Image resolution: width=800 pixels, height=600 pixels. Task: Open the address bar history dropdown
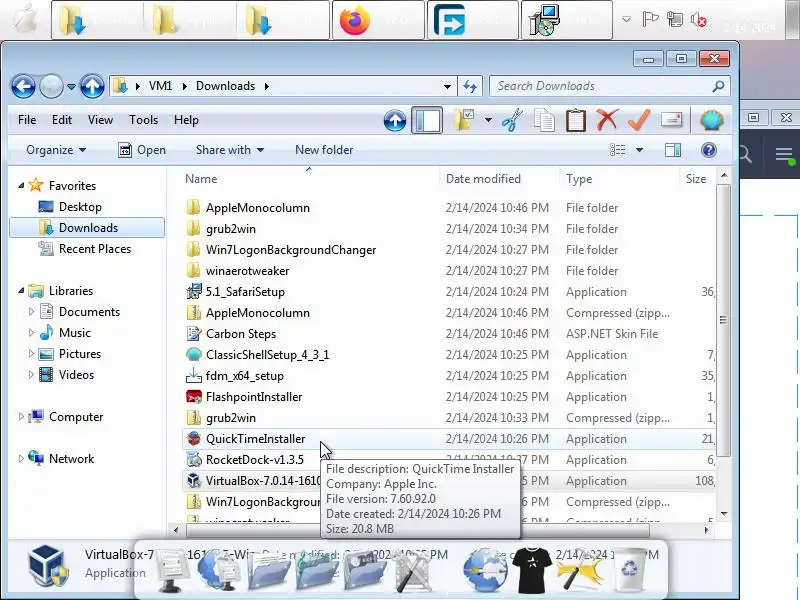pos(447,87)
